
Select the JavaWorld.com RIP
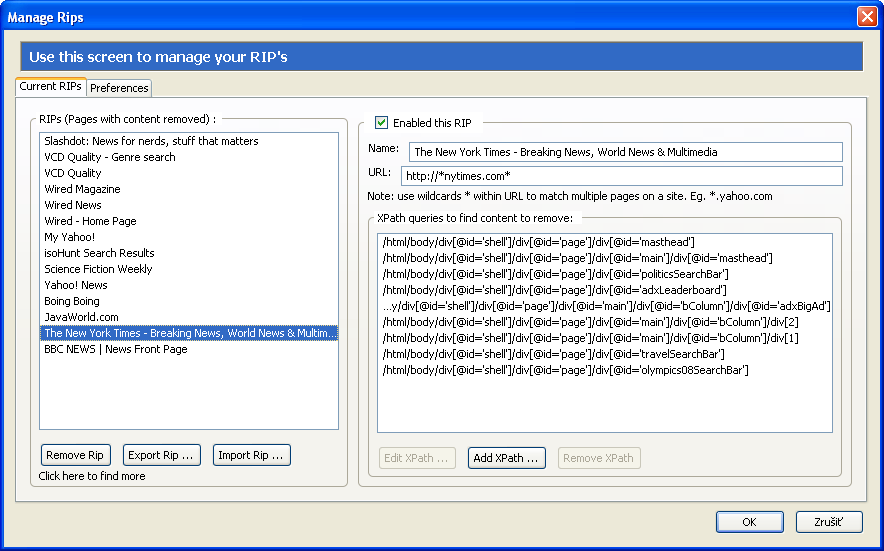pyautogui.click(x=189, y=317)
